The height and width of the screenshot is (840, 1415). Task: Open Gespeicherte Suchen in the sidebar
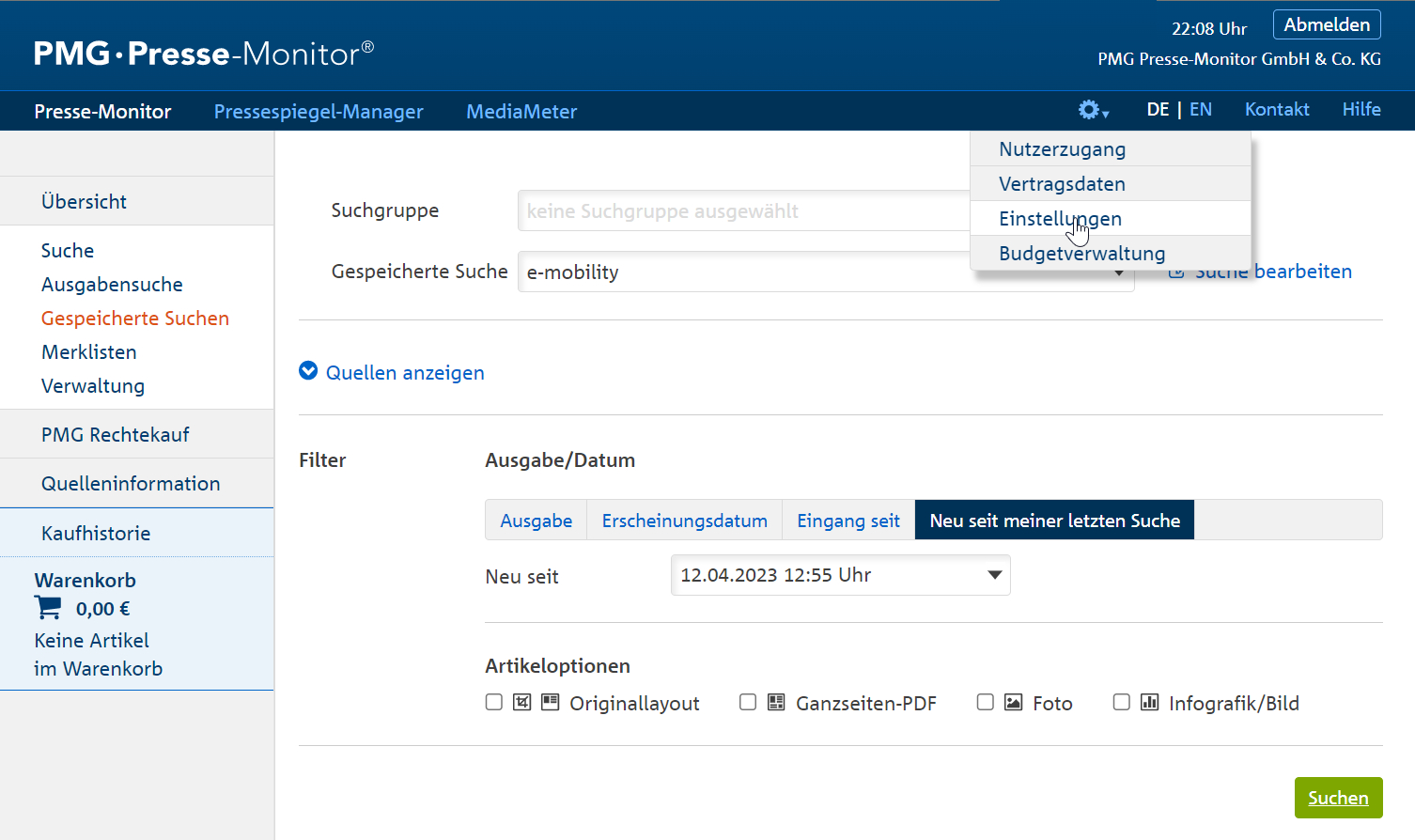(x=135, y=318)
